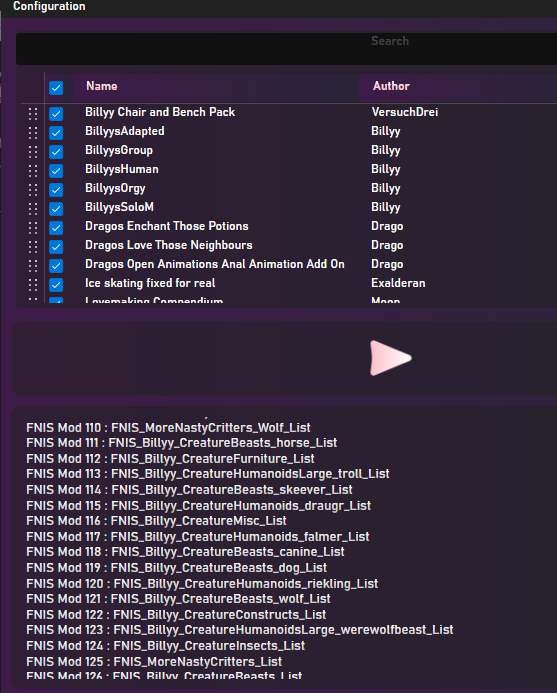Click log line FNIS Mod 117 CreatureHumanoids_falmer_List
Viewport: 557px width, 693px height.
pos(198,537)
